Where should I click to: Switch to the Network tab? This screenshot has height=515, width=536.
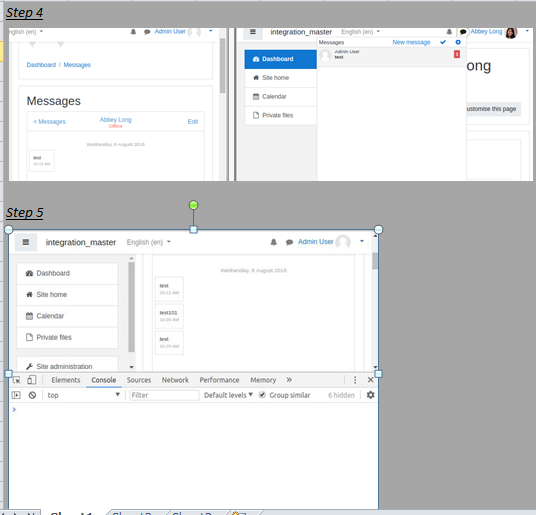pos(175,380)
